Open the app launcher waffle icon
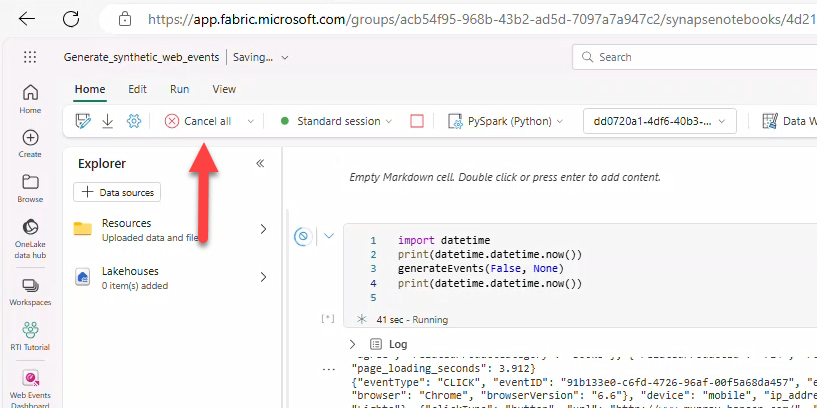Screen dimensions: 817x408 pyautogui.click(x=30, y=57)
